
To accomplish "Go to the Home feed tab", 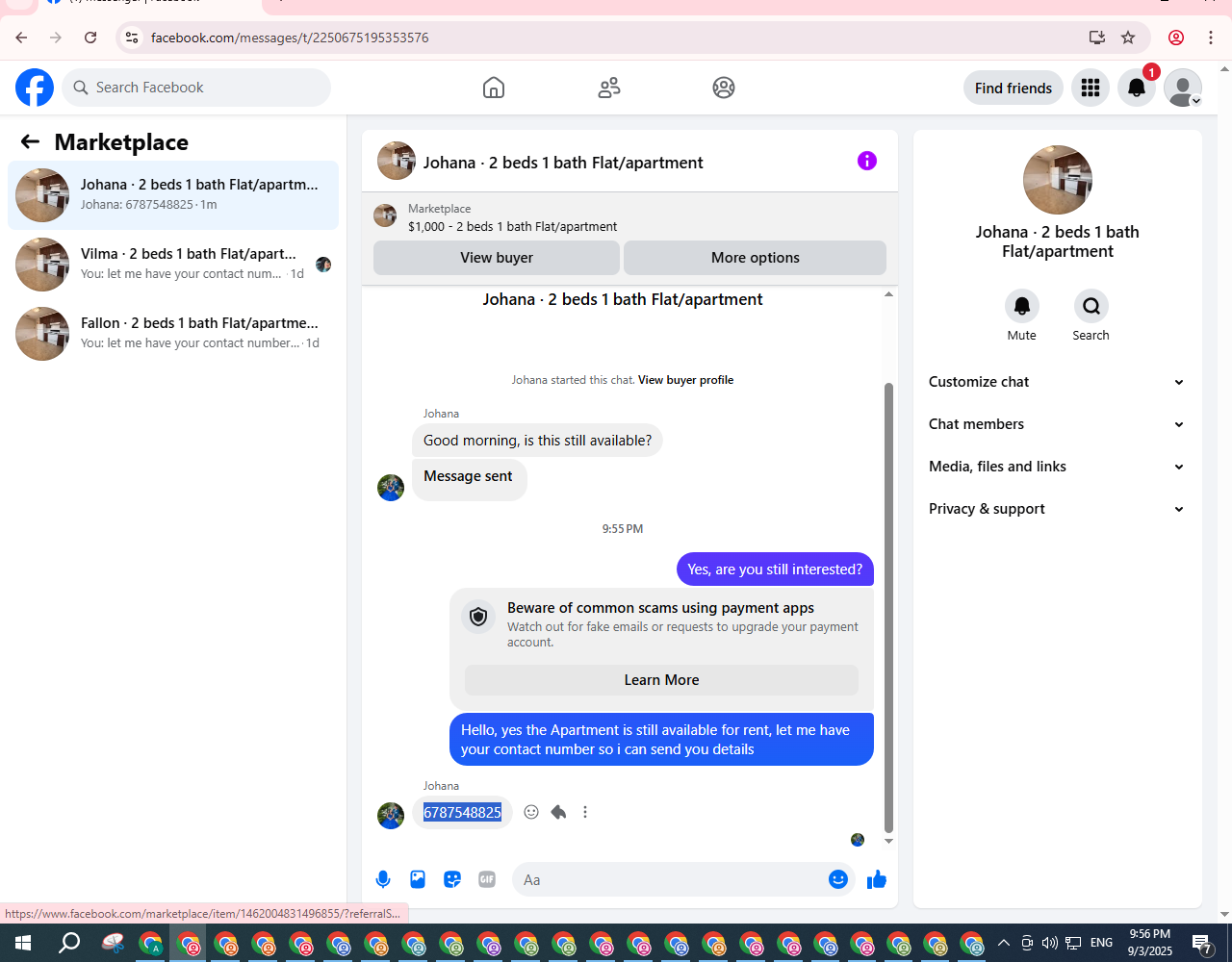I will pyautogui.click(x=494, y=88).
